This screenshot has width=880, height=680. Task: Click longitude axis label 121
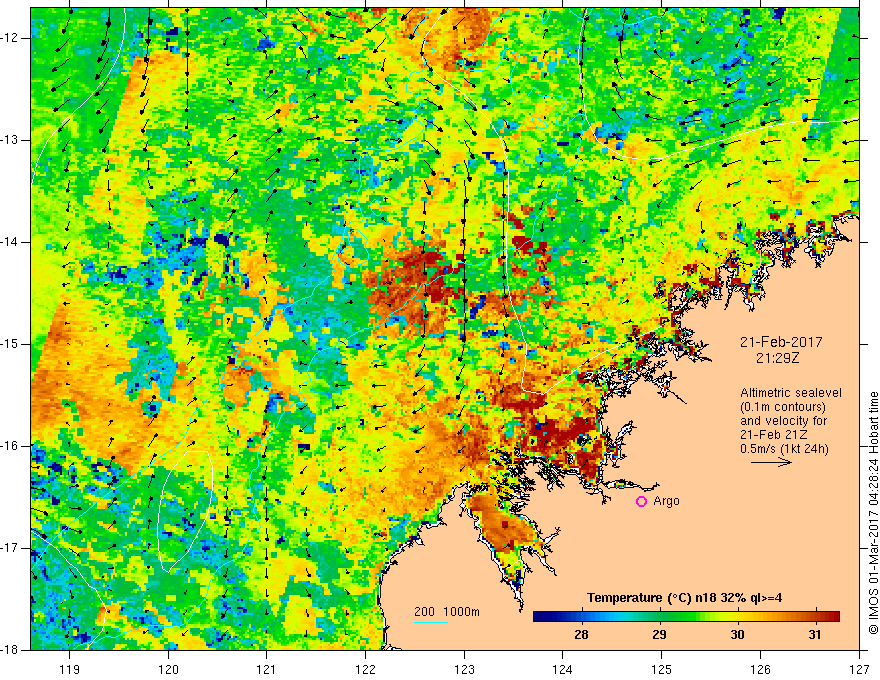(267, 669)
